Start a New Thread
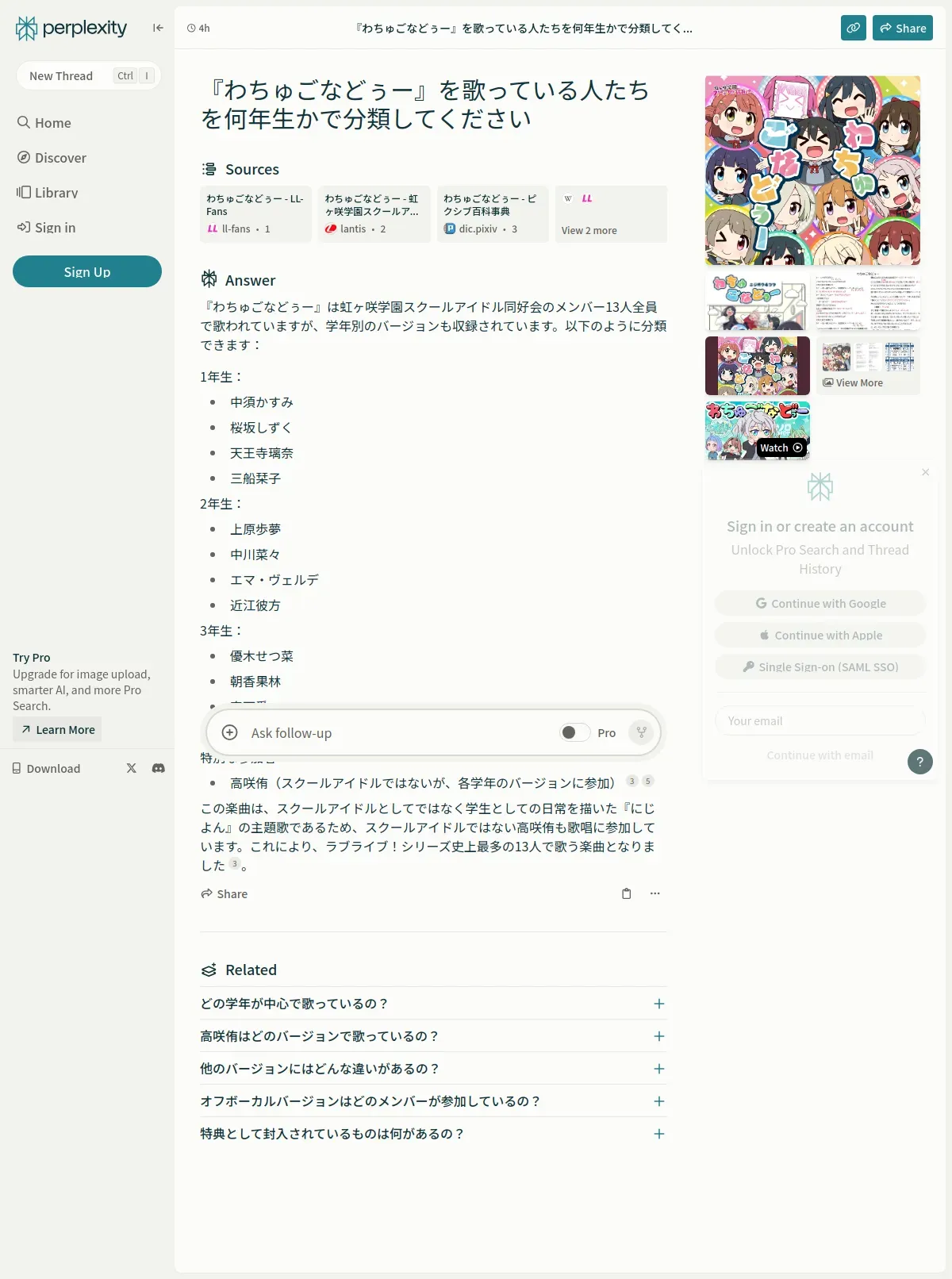This screenshot has height=1279, width=952. [88, 75]
